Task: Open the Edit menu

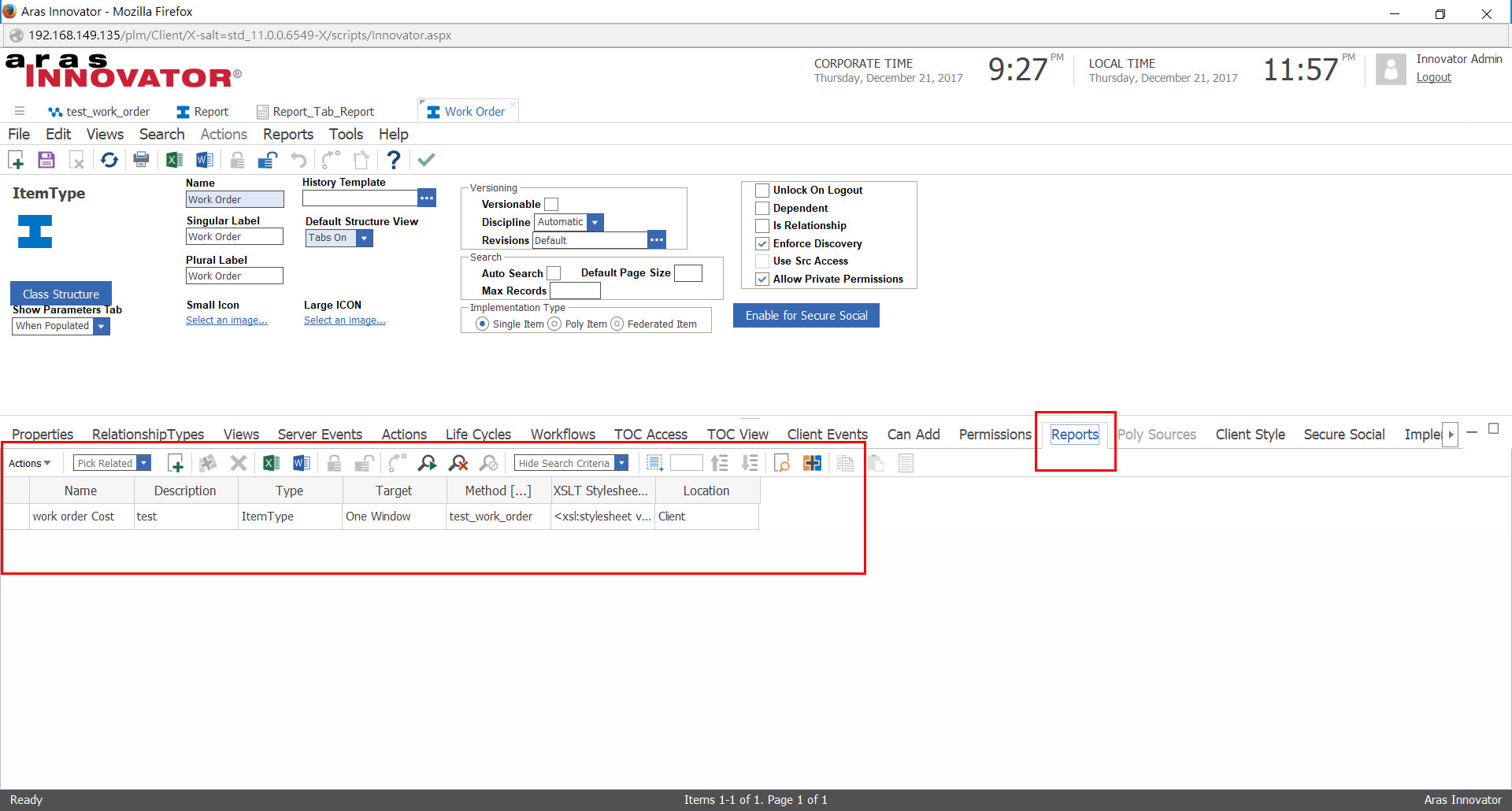Action: click(x=58, y=135)
